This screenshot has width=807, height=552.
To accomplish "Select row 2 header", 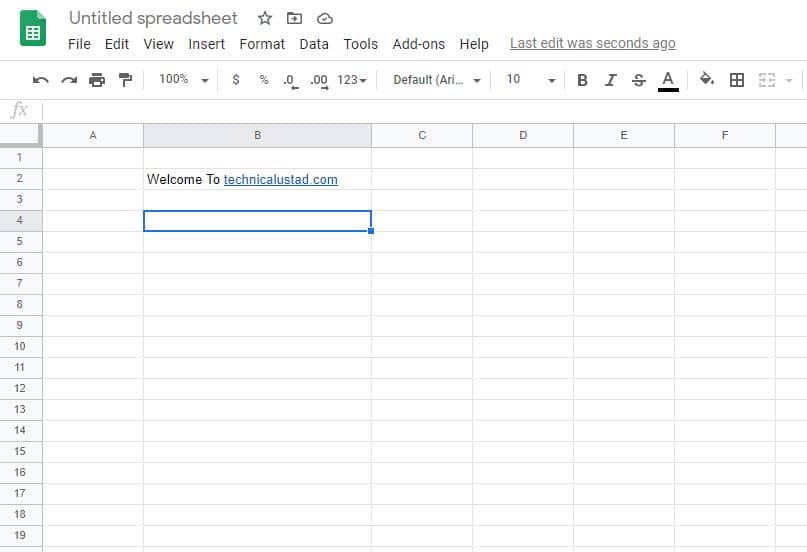I will 20,179.
